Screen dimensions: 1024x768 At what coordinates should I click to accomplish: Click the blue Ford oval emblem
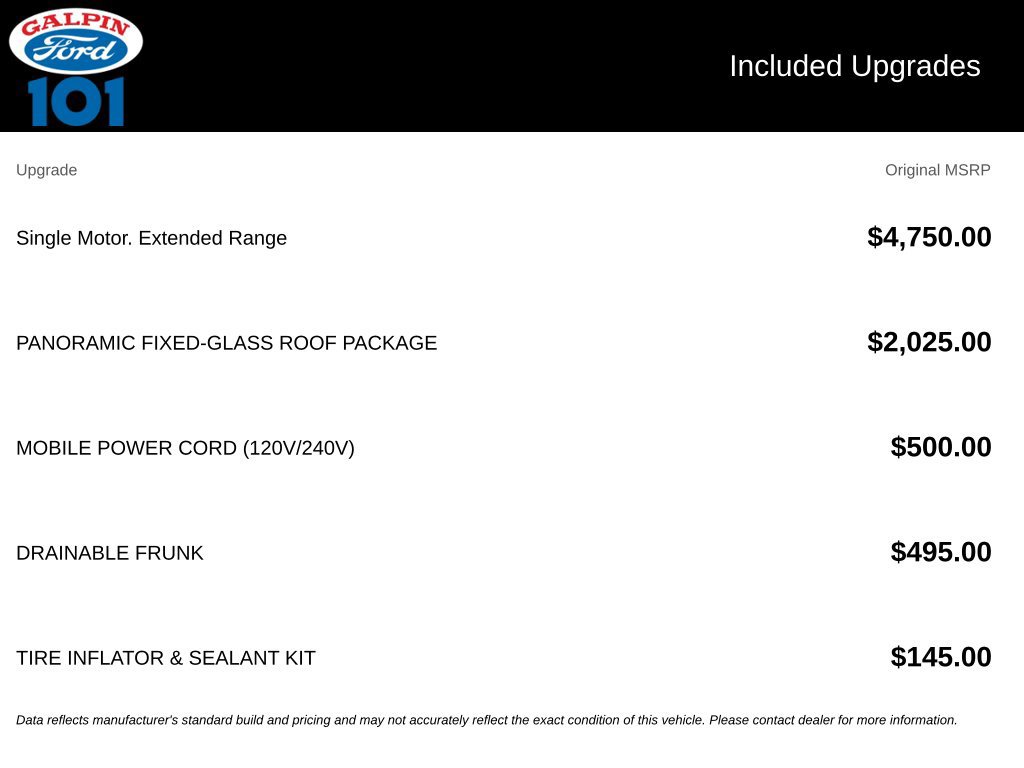[x=76, y=50]
